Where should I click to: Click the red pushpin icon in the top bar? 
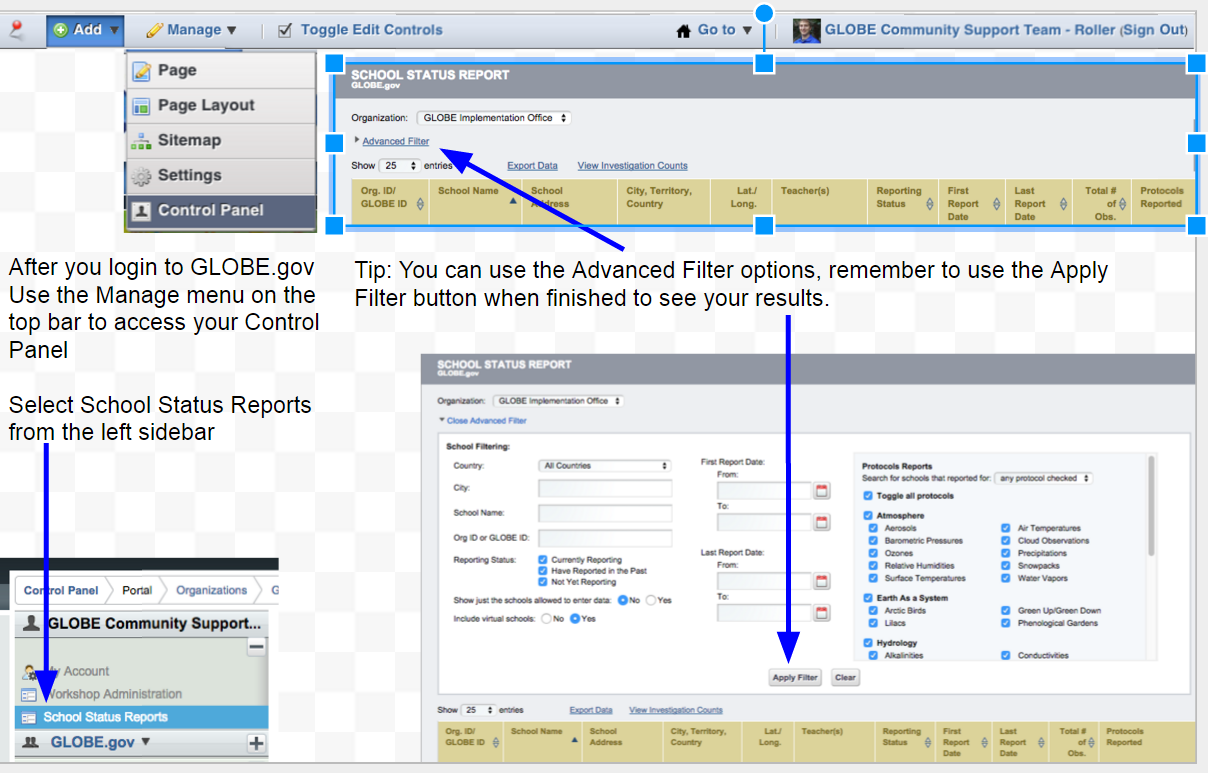coord(15,30)
